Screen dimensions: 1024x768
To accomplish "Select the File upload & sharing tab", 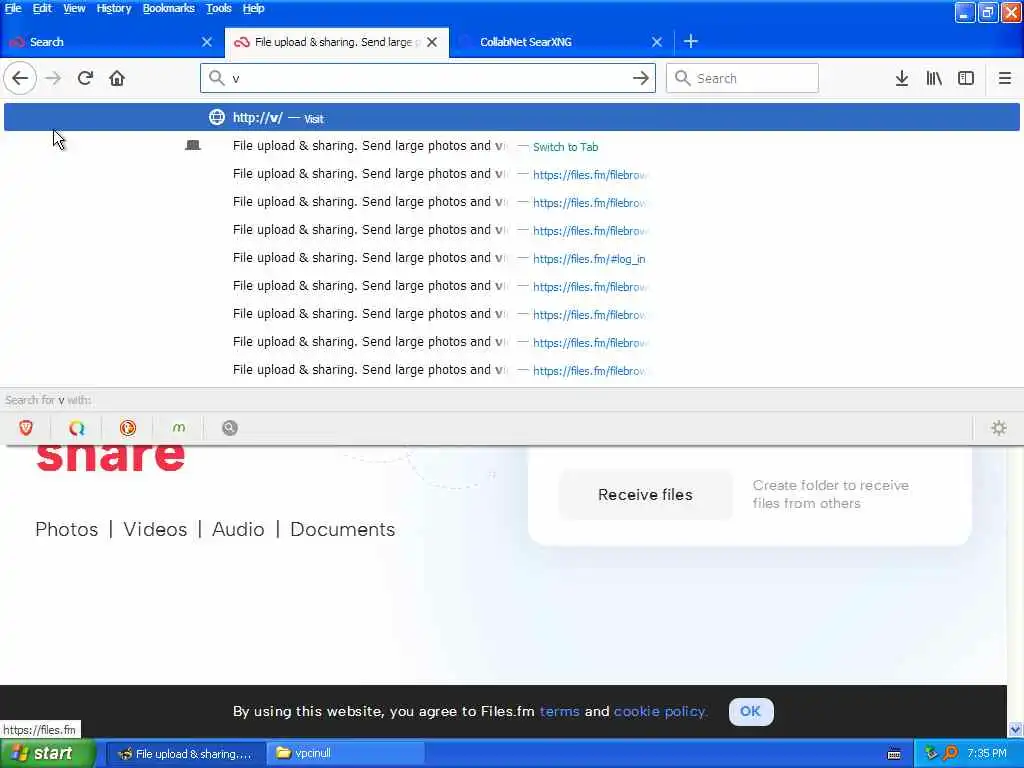I will pos(336,42).
